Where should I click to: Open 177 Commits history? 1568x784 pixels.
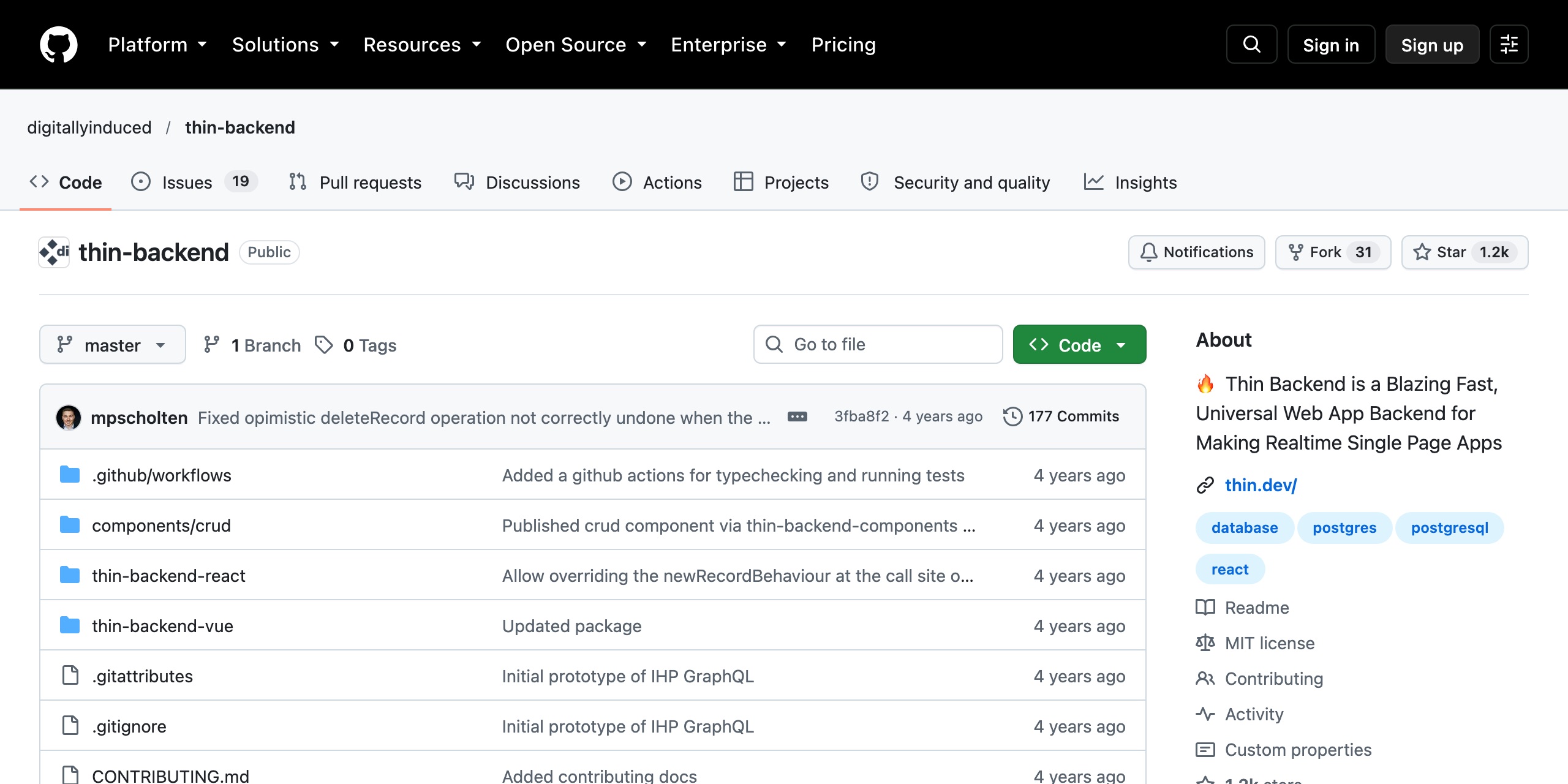[1061, 417]
